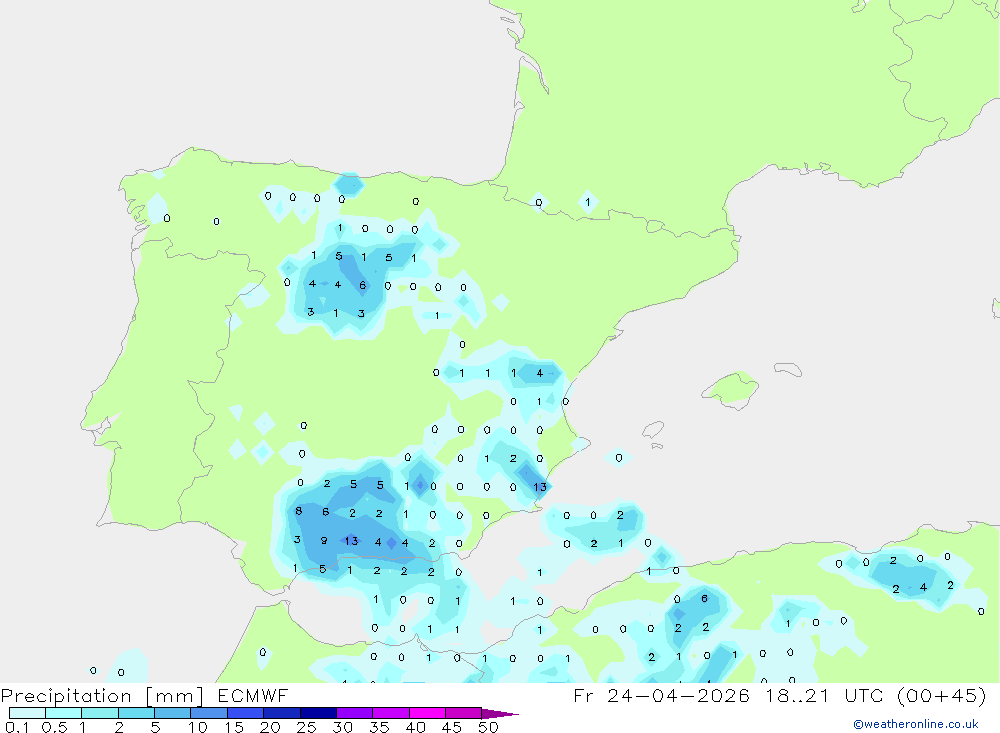
Task: Click the '25' legend scale label
Action: click(x=306, y=727)
